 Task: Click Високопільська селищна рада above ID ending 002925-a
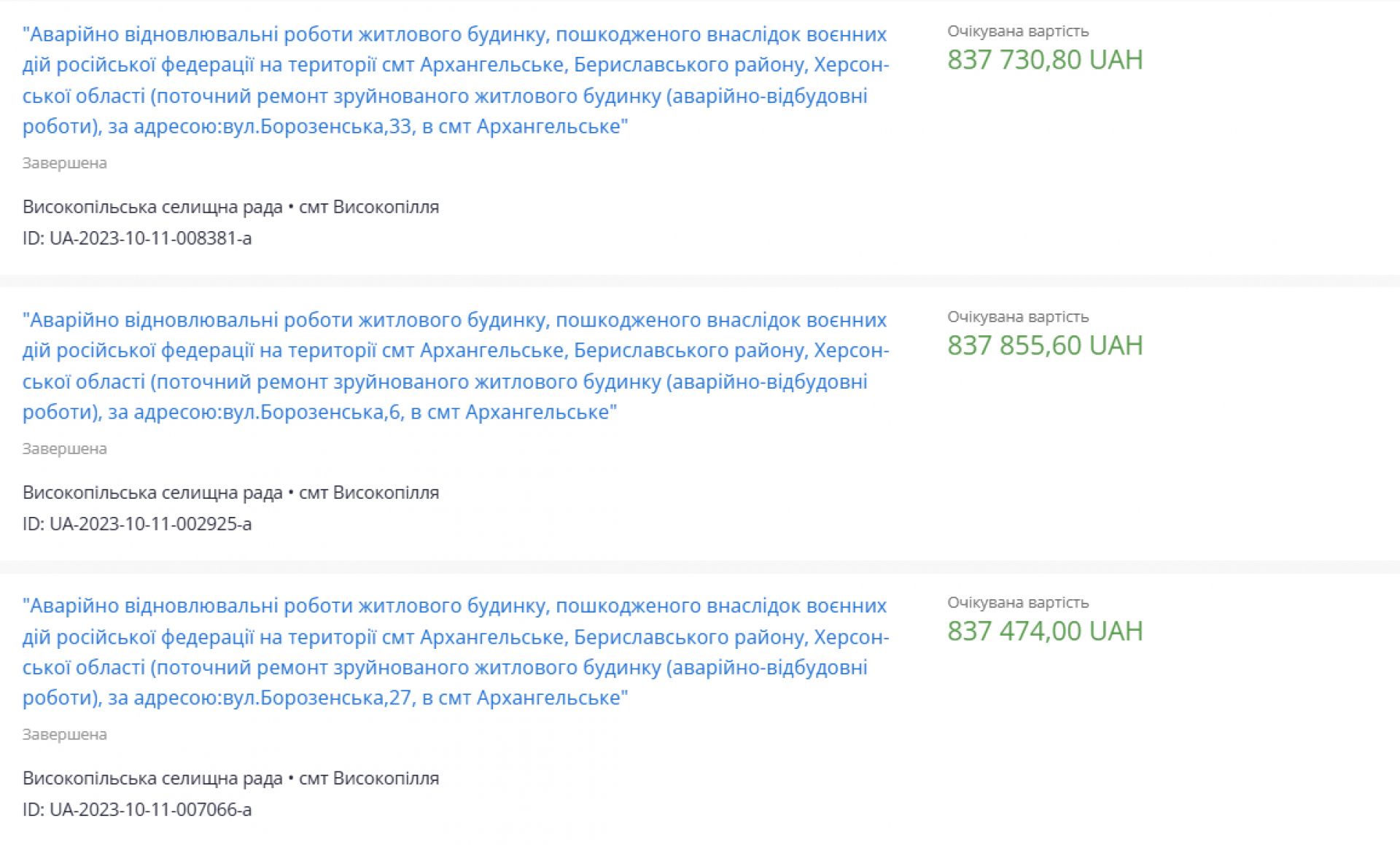point(152,493)
